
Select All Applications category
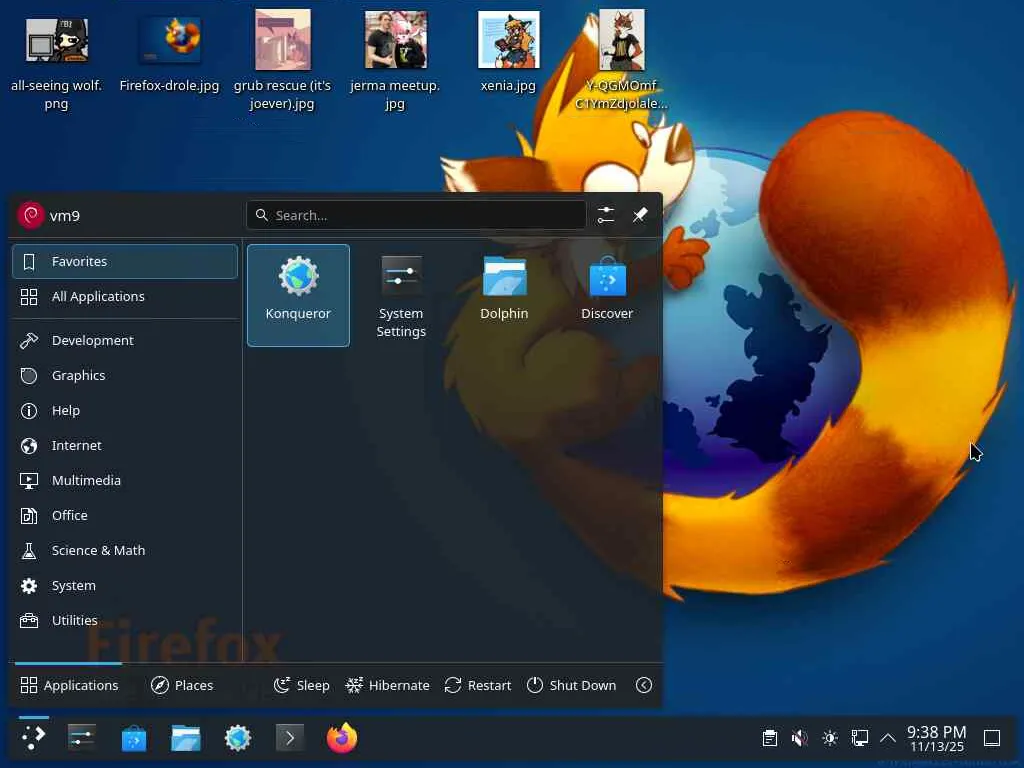[125, 296]
